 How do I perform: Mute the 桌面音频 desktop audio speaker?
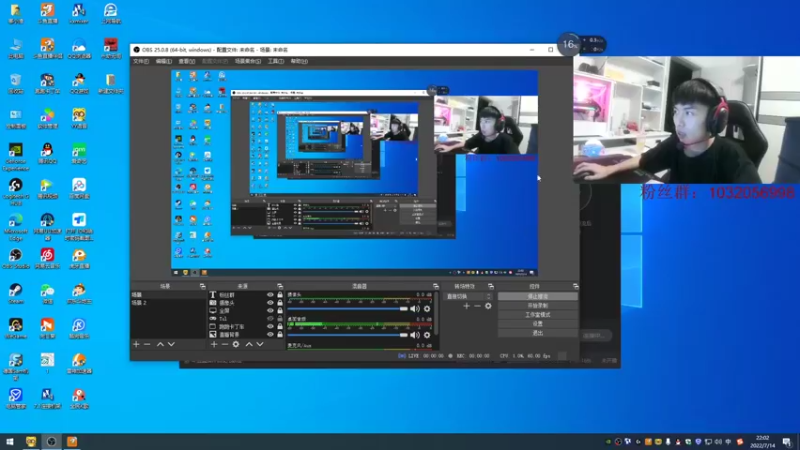tap(415, 335)
